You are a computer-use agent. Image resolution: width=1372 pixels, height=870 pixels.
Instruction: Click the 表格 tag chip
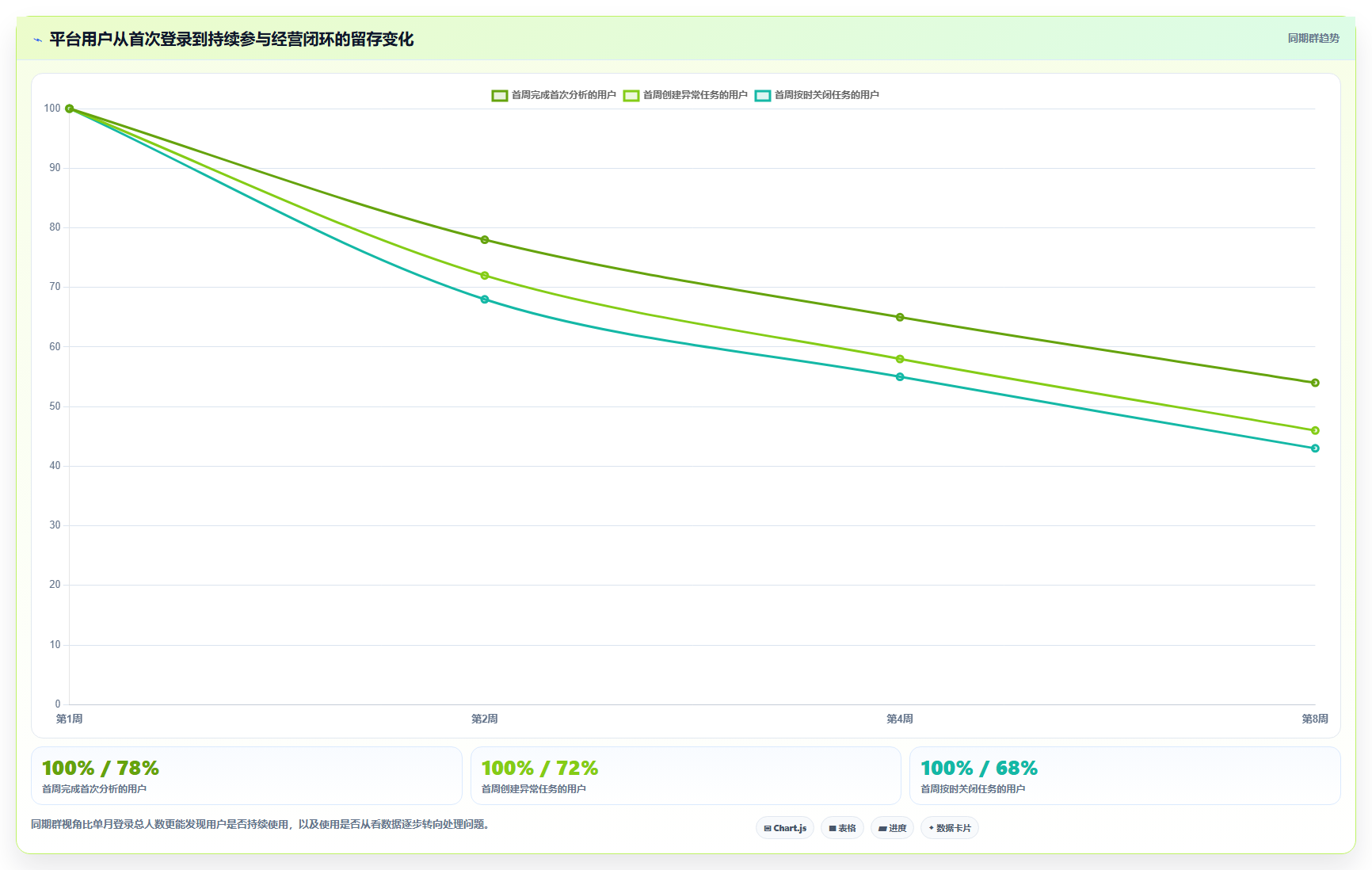(842, 828)
